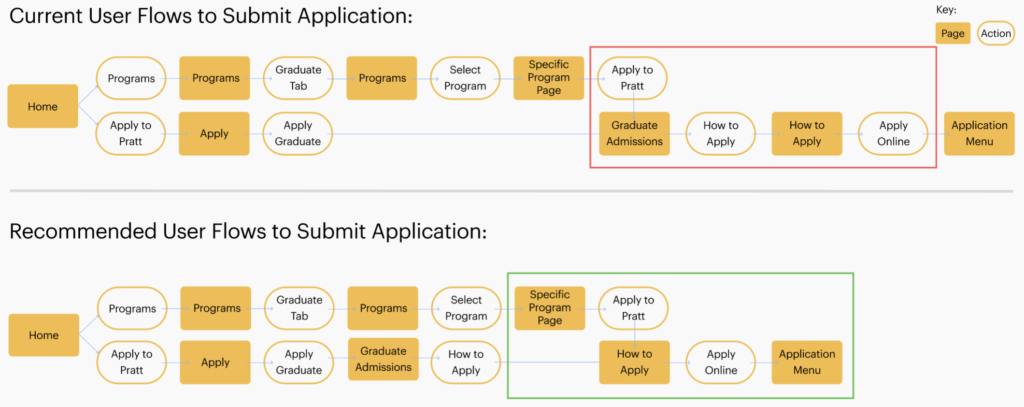Click Home page node in Current flow
Screen dimensions: 1024x407
coord(42,106)
